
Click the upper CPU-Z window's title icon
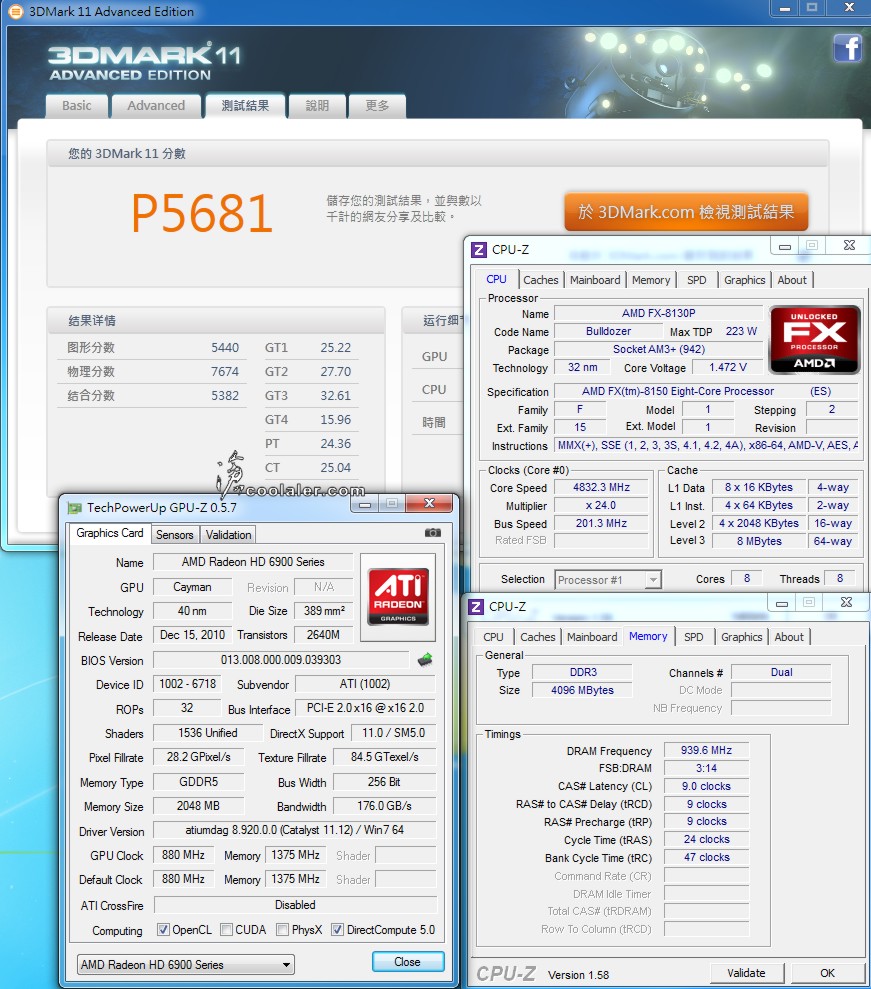479,250
